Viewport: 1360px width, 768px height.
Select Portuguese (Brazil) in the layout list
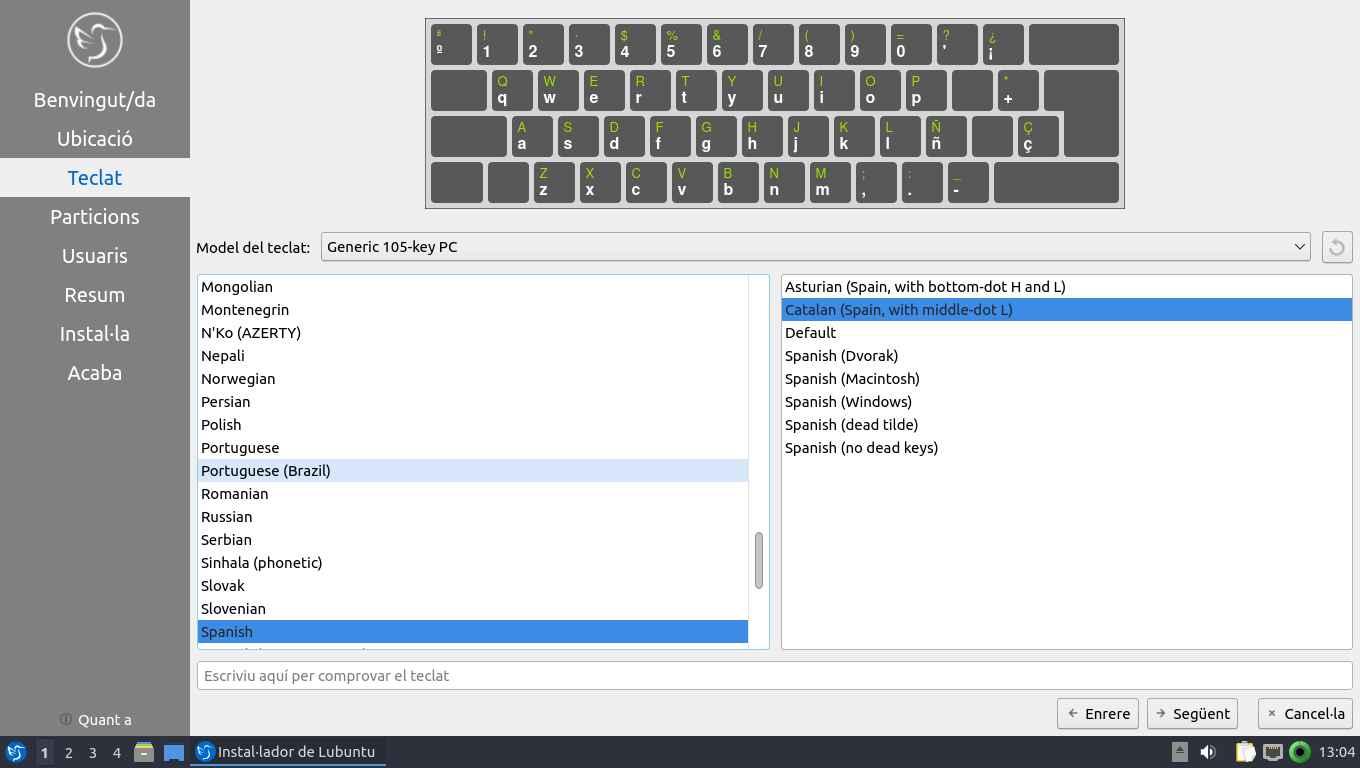point(266,471)
